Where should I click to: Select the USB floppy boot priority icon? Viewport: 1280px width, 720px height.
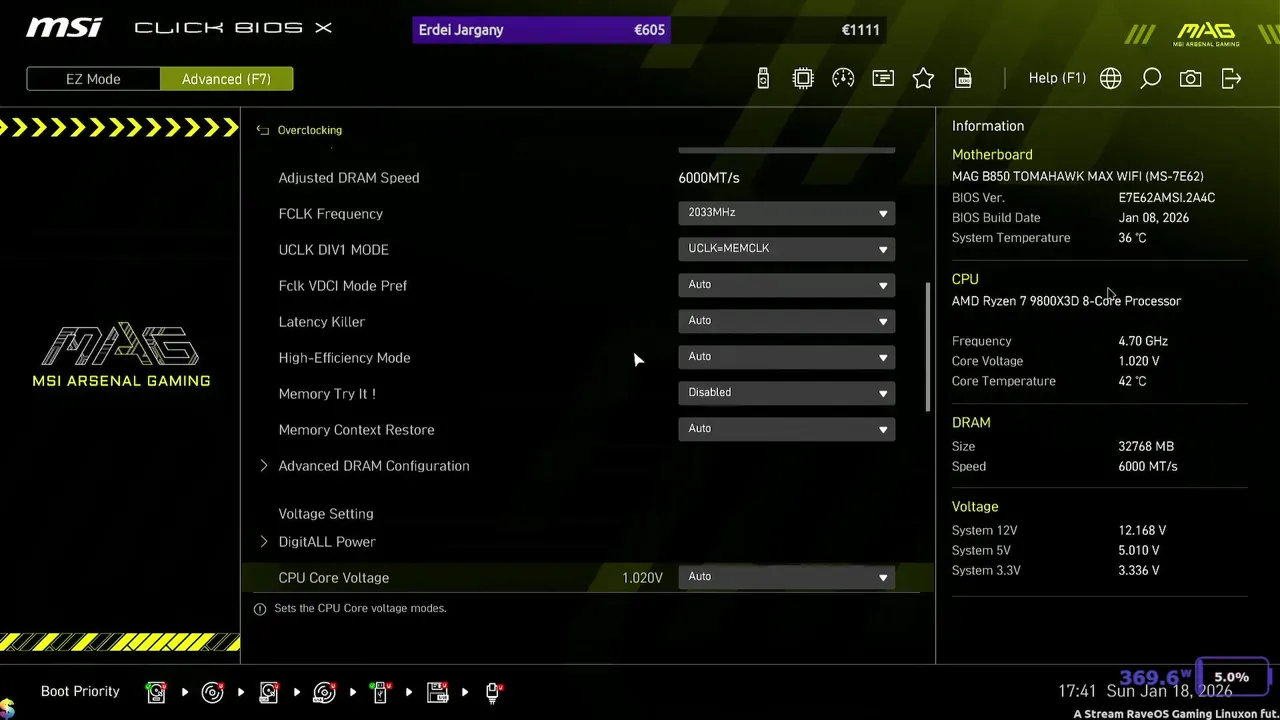(437, 692)
